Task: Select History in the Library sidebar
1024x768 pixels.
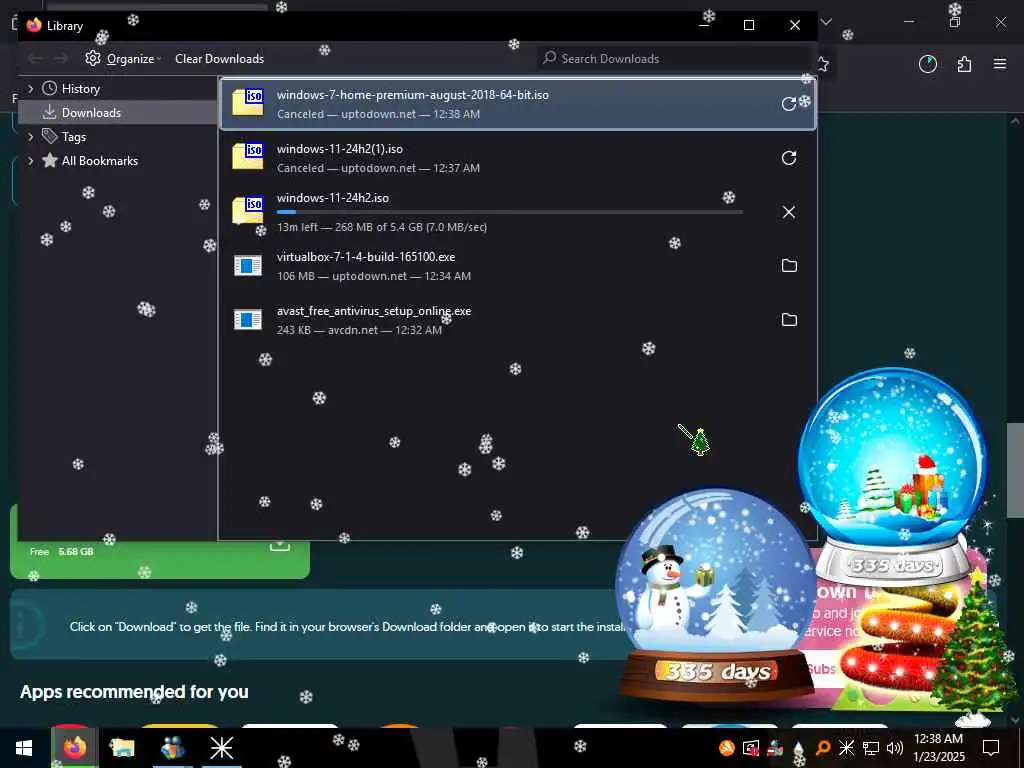Action: coord(80,89)
